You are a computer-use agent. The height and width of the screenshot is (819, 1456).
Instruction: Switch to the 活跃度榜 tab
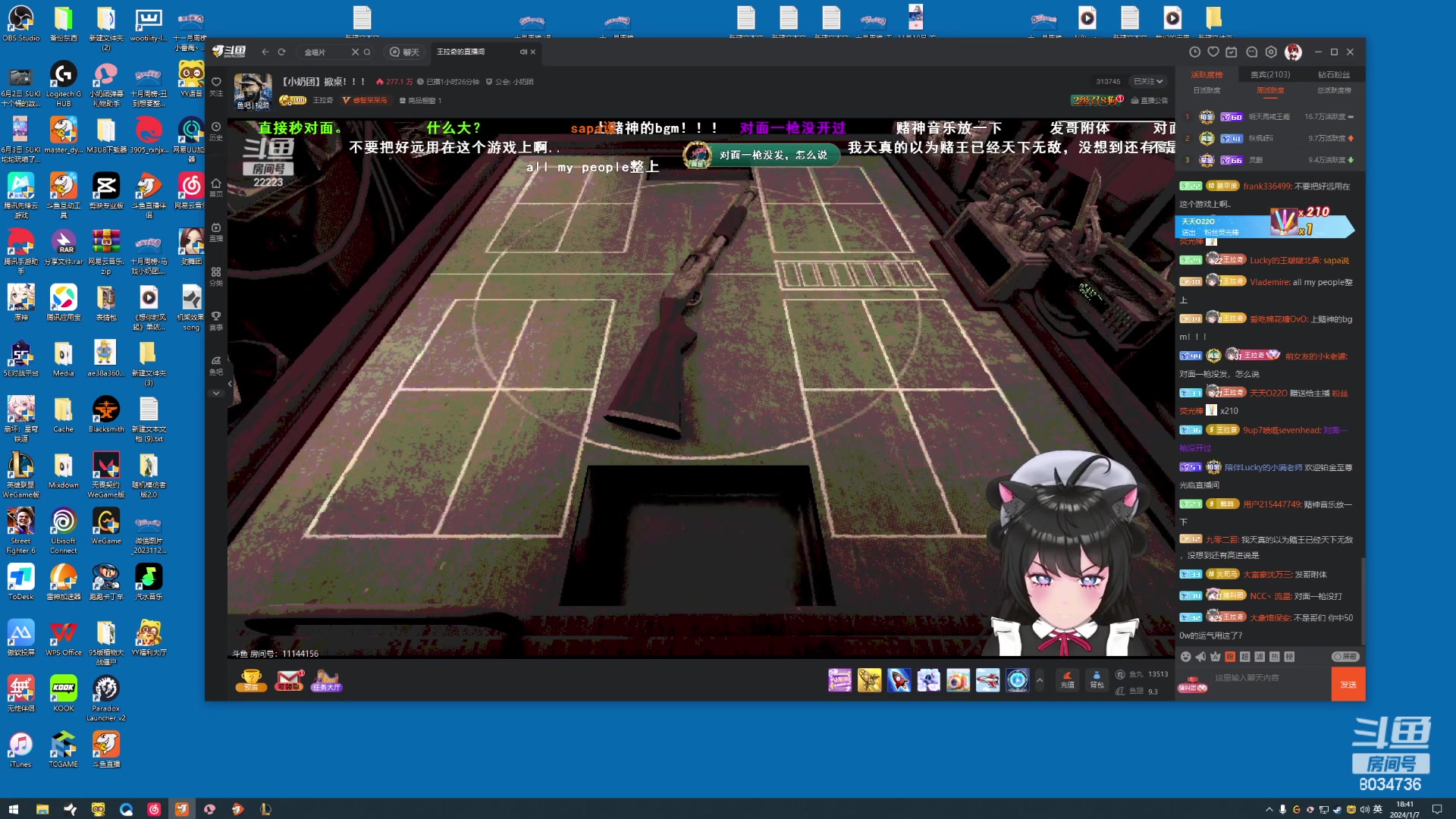[1207, 74]
